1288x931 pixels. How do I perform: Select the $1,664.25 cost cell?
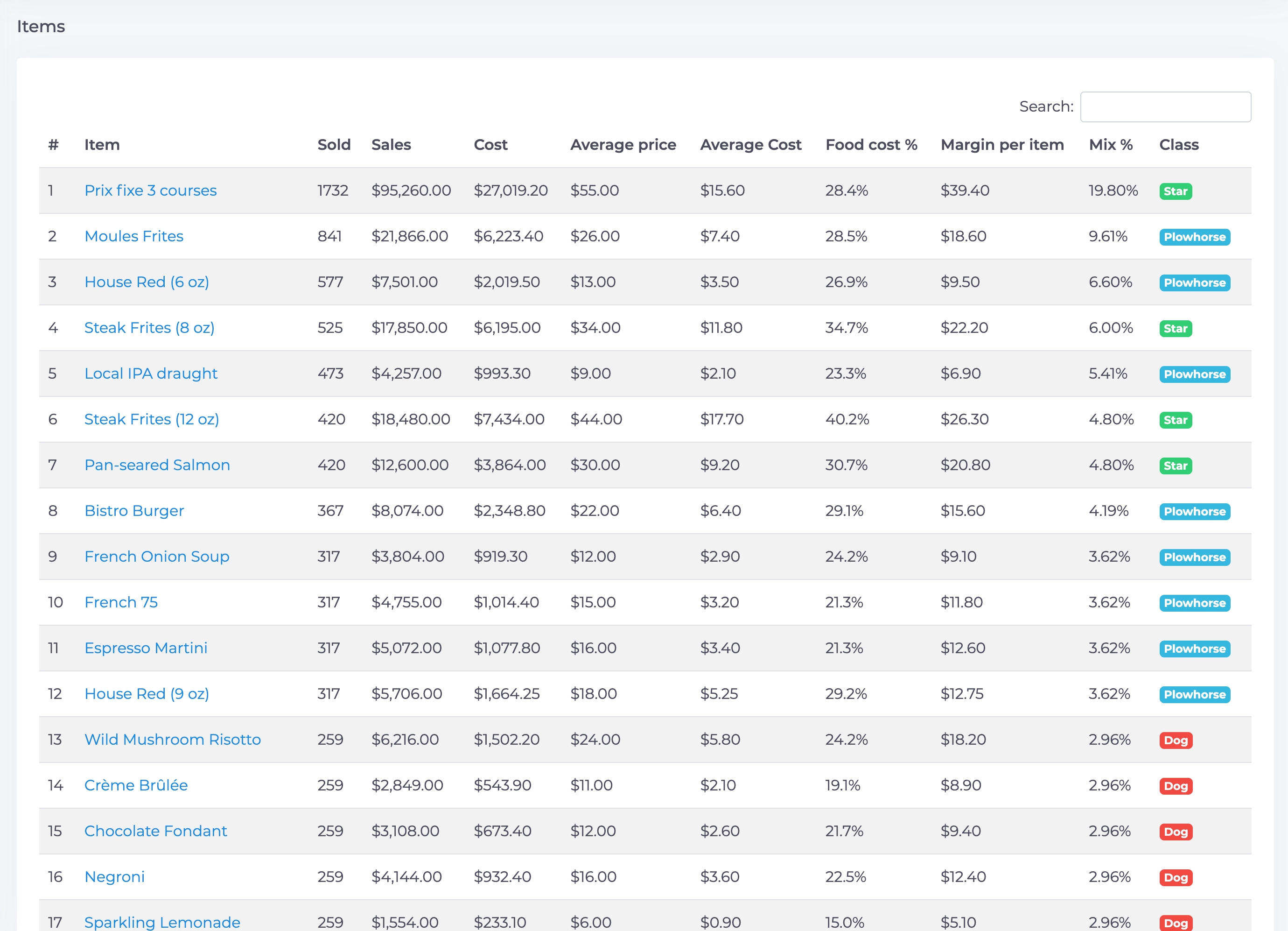click(x=507, y=694)
